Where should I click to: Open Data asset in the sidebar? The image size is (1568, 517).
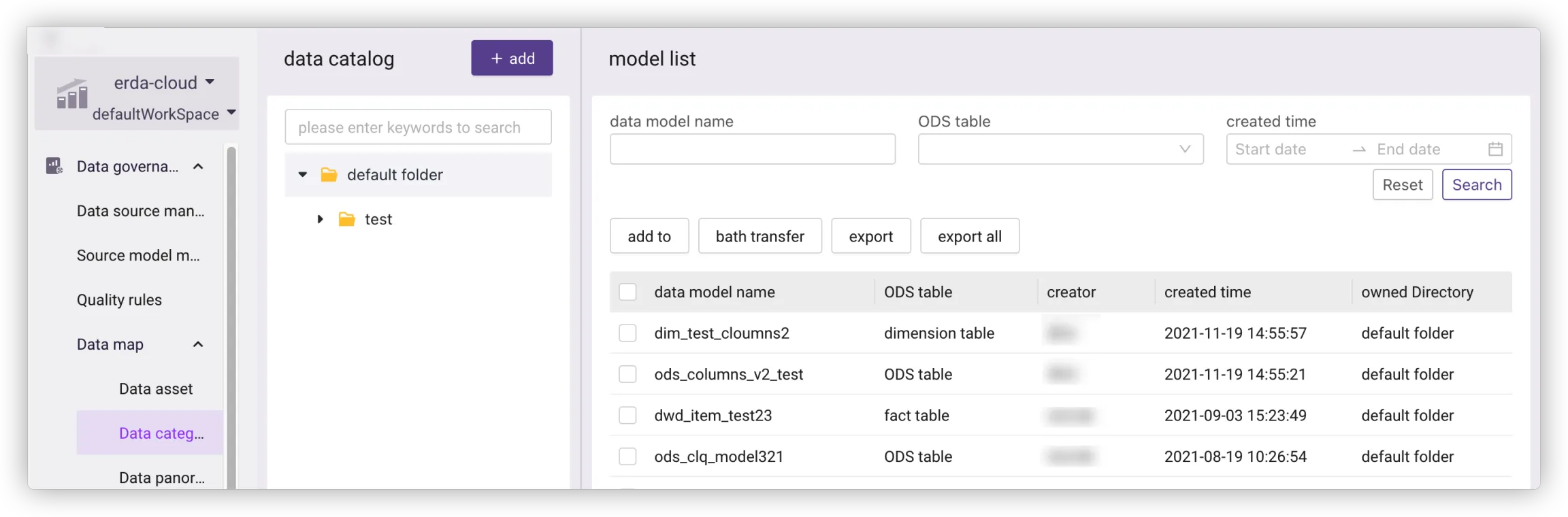[156, 389]
